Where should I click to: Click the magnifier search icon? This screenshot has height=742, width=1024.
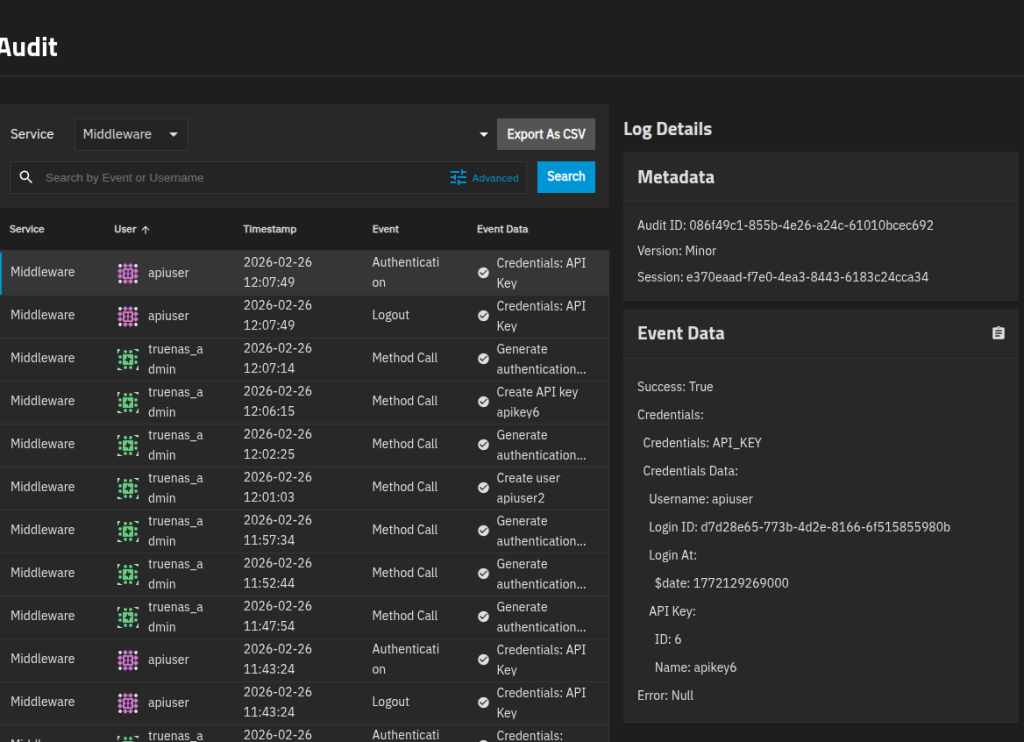click(x=27, y=177)
